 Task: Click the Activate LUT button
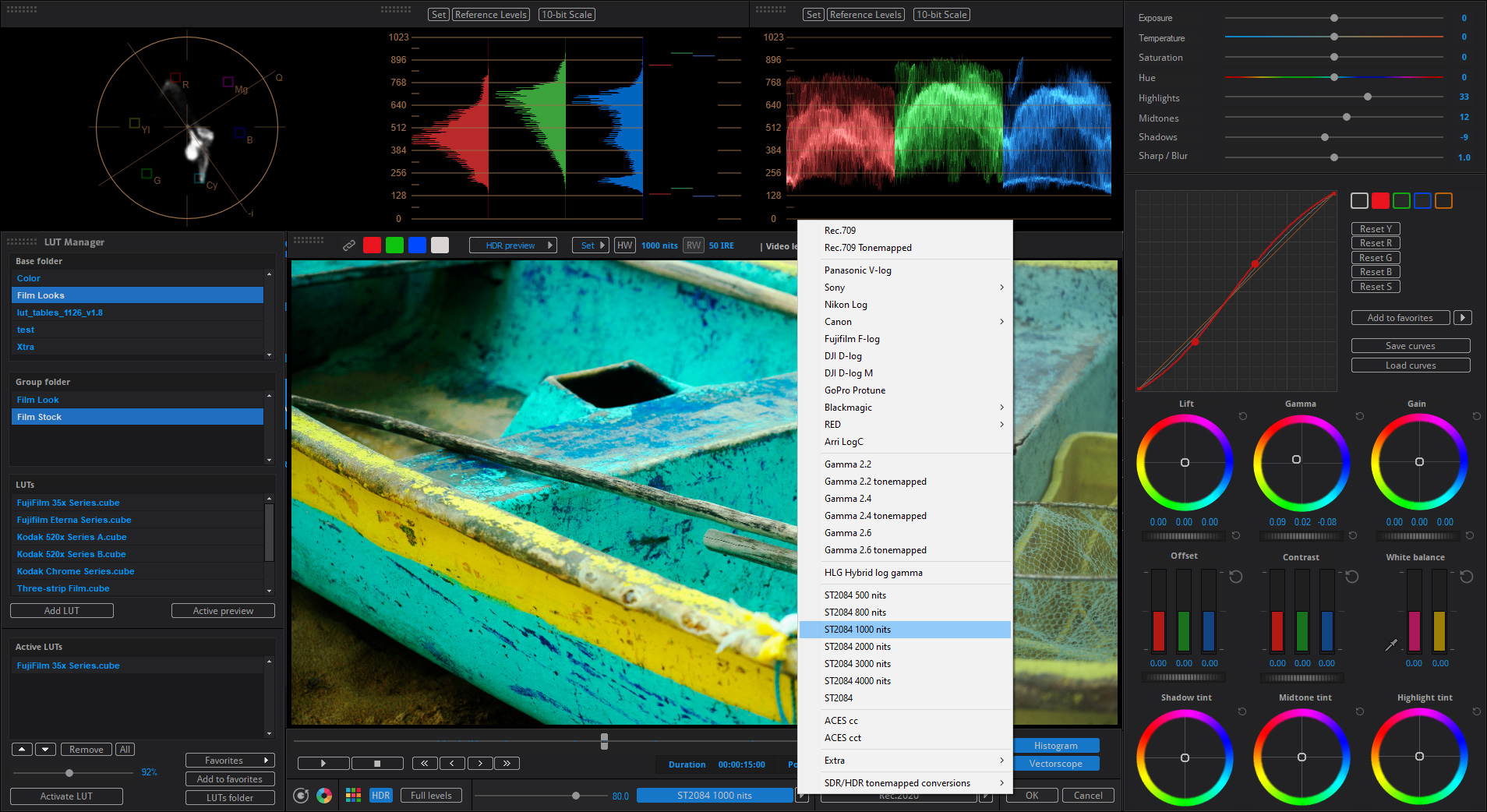click(66, 796)
